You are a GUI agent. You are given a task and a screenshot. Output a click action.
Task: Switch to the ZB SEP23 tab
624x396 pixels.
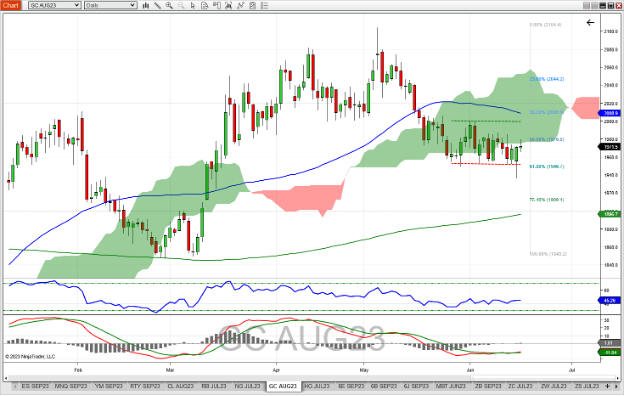pyautogui.click(x=488, y=386)
